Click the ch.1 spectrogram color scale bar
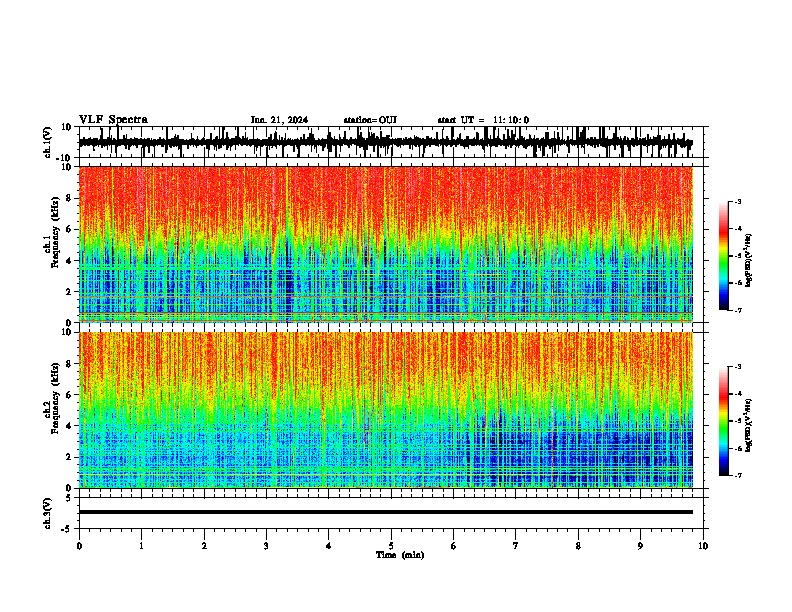Screen dimensions: 792x612 [724, 256]
